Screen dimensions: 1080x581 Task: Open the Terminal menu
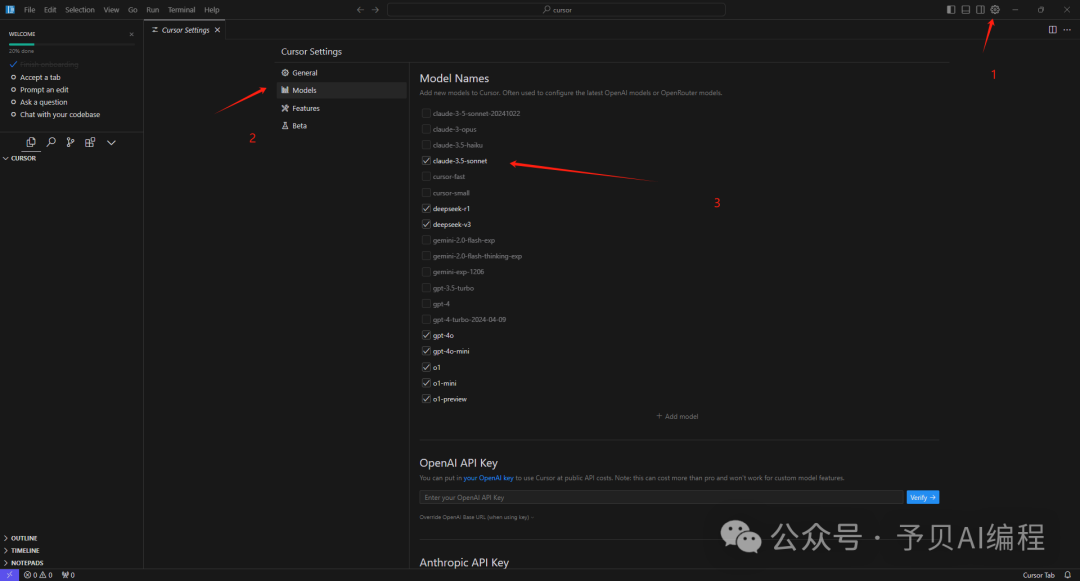[x=181, y=10]
